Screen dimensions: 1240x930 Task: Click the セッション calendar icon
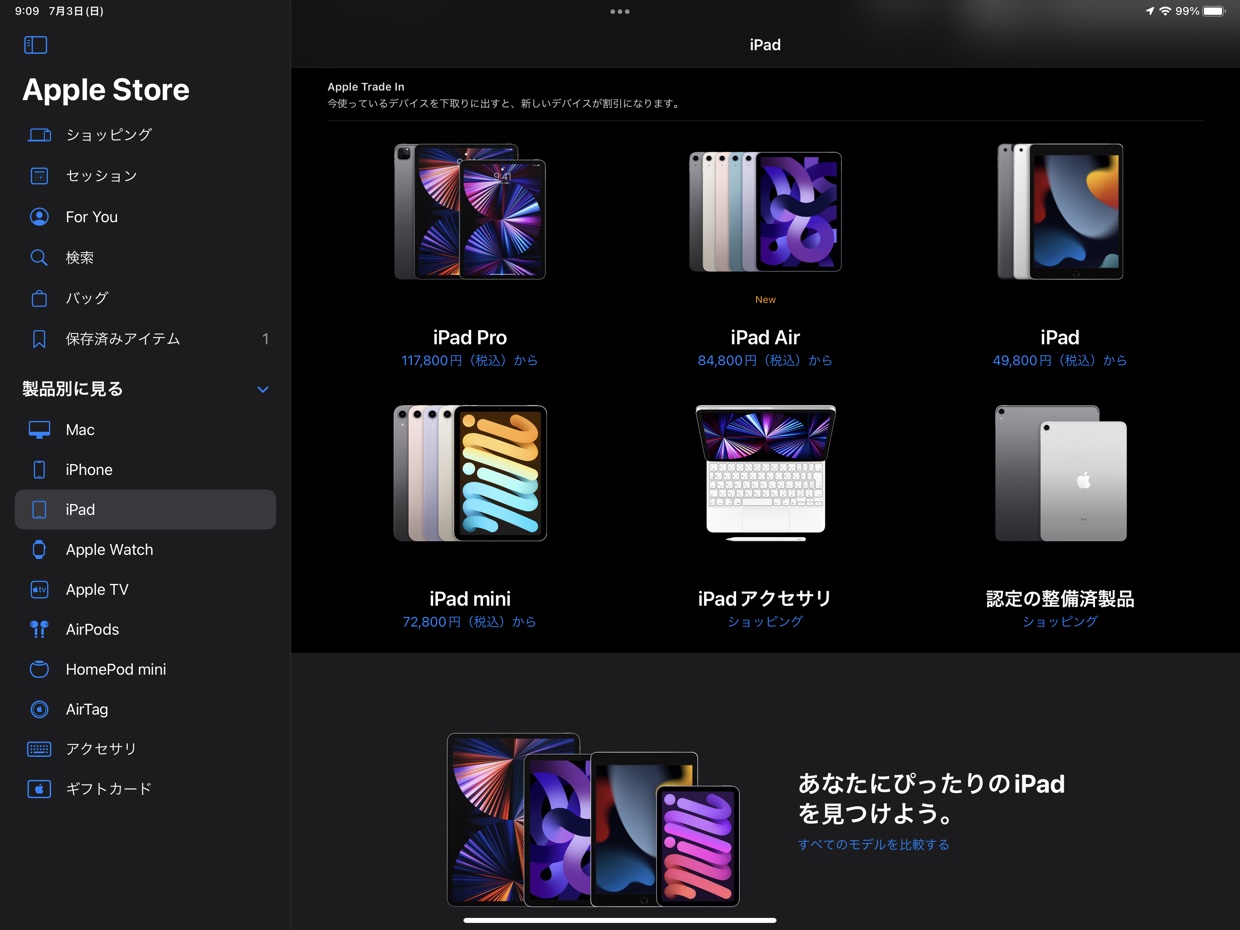[39, 176]
